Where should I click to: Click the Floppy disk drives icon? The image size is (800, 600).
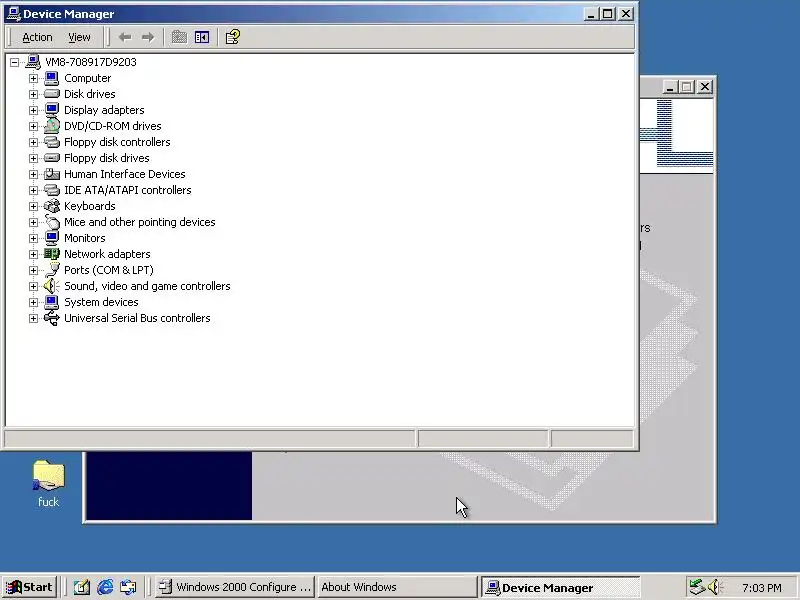[x=52, y=158]
